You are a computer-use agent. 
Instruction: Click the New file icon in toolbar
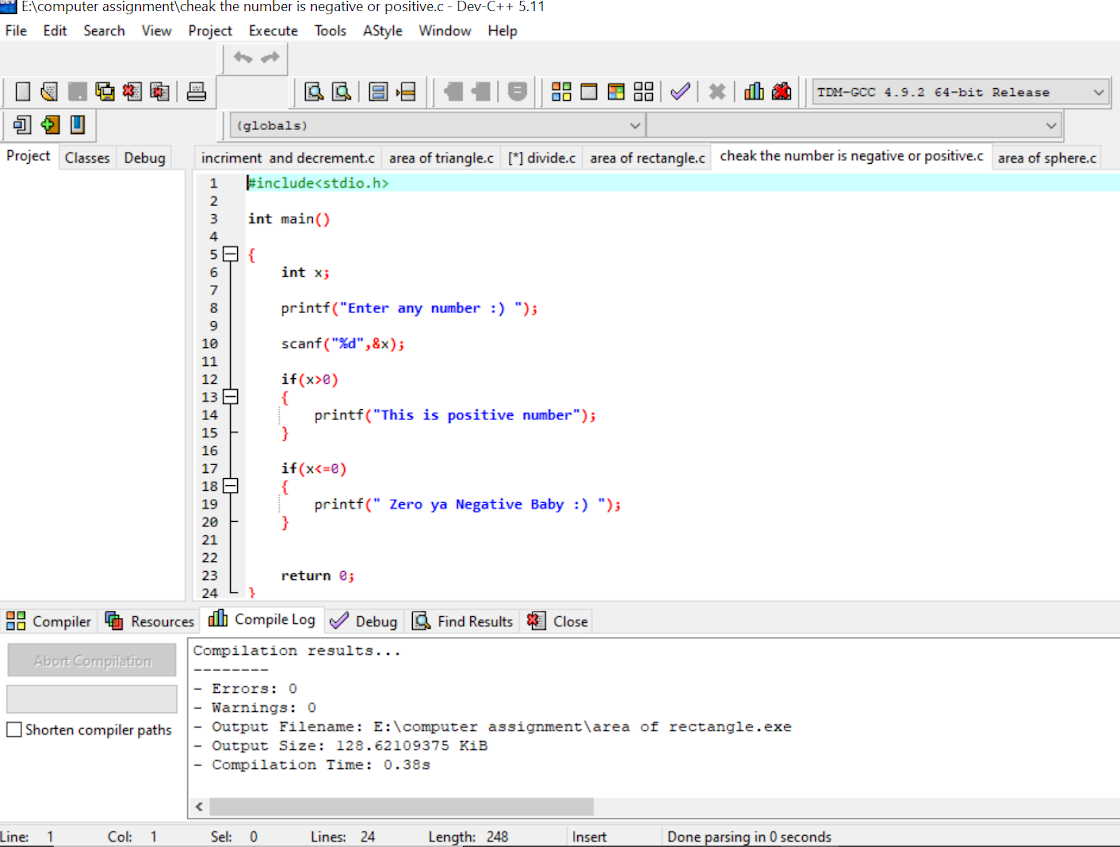tap(23, 92)
